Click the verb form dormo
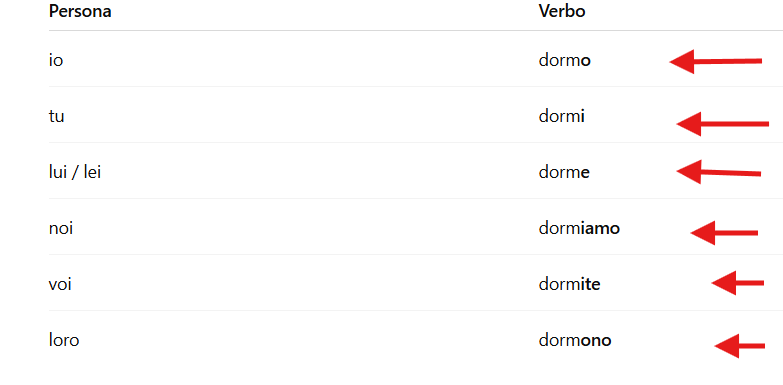783x385 pixels. (x=565, y=60)
